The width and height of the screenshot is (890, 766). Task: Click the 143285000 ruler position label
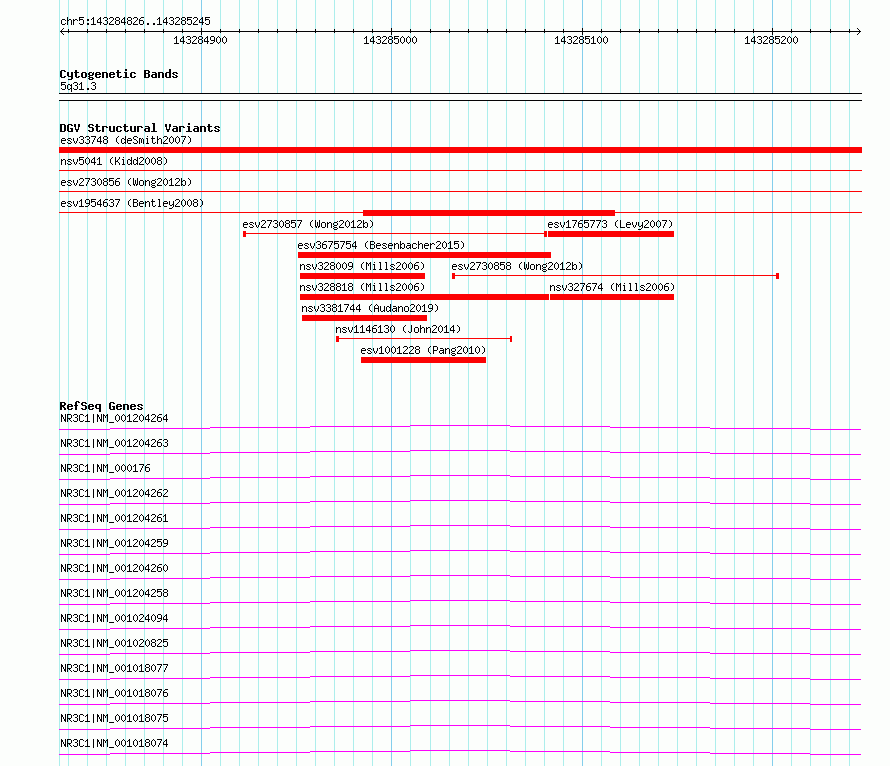(391, 40)
